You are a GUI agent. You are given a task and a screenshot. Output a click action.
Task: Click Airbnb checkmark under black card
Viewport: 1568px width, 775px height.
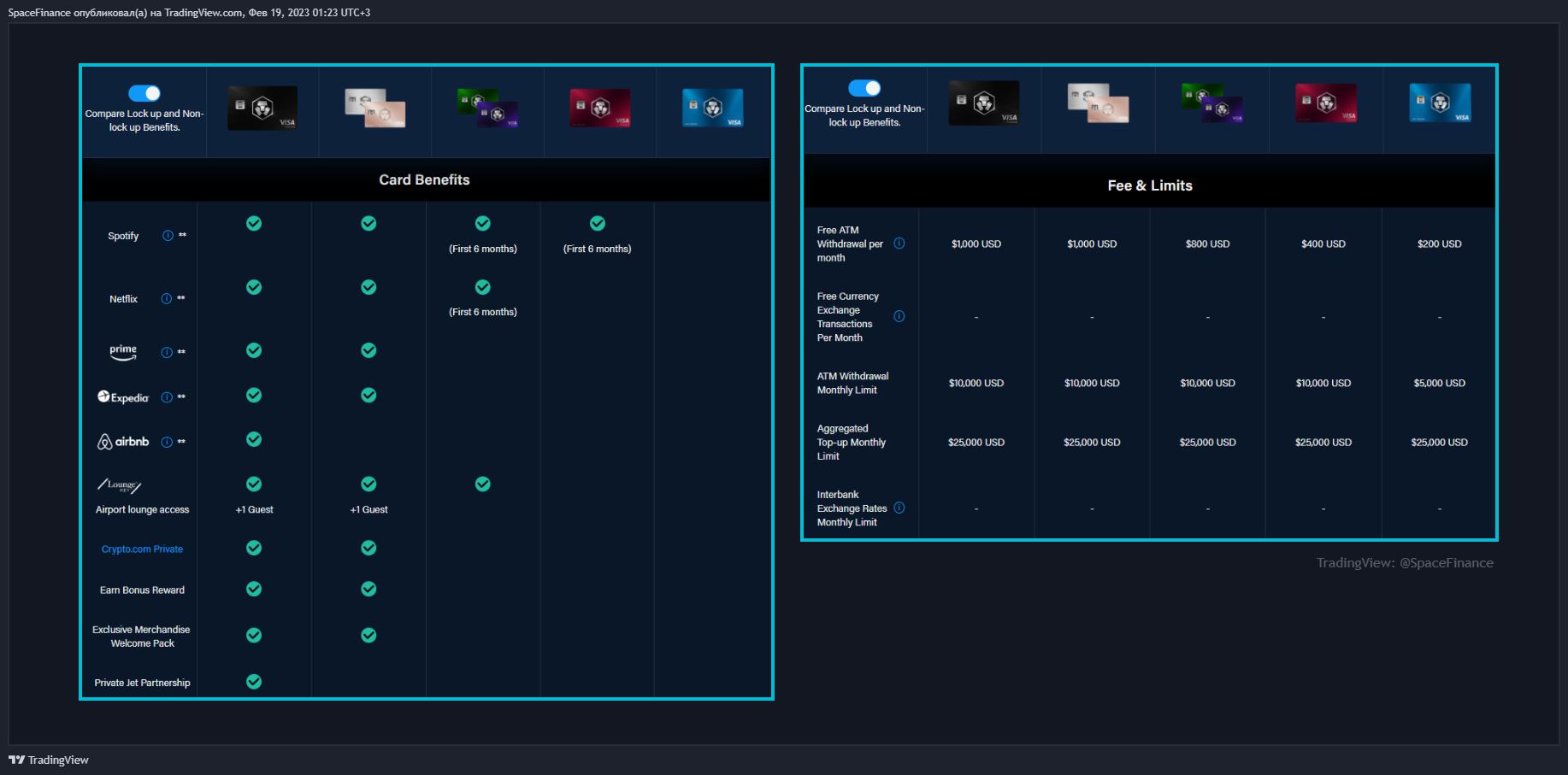pos(254,439)
